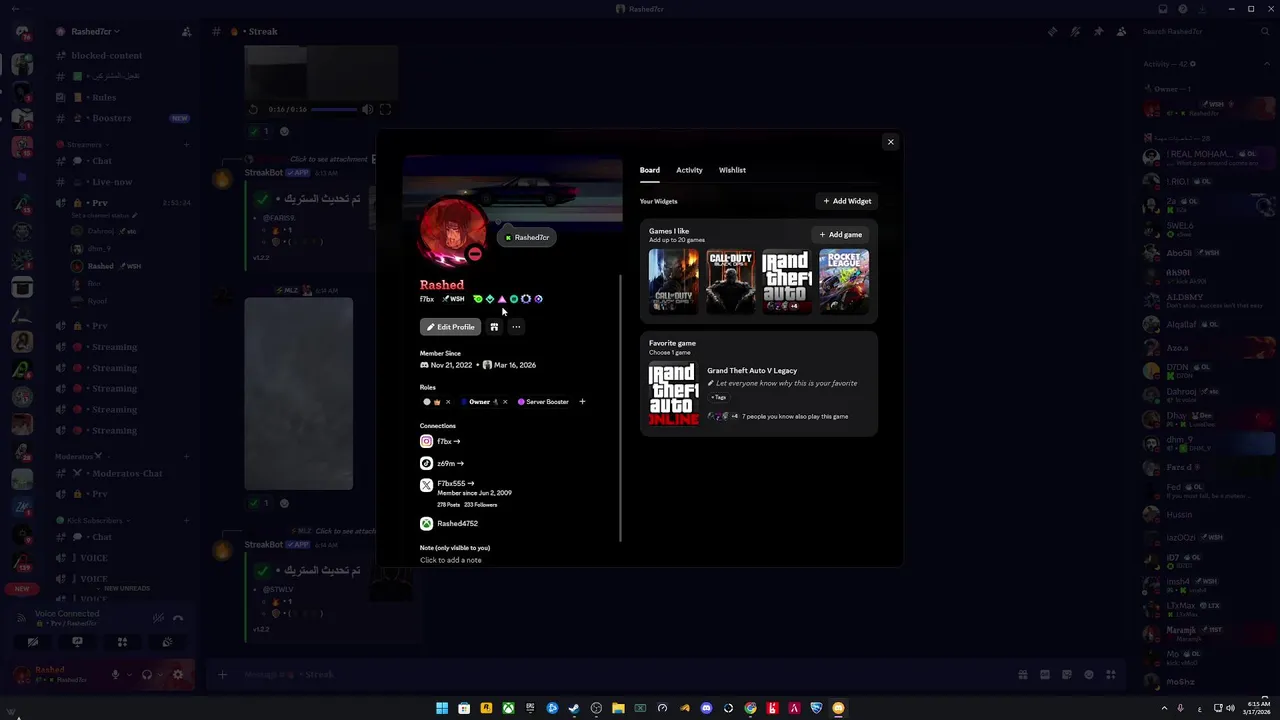Open the Xbox app from taskbar
This screenshot has width=1280, height=720.
click(508, 708)
